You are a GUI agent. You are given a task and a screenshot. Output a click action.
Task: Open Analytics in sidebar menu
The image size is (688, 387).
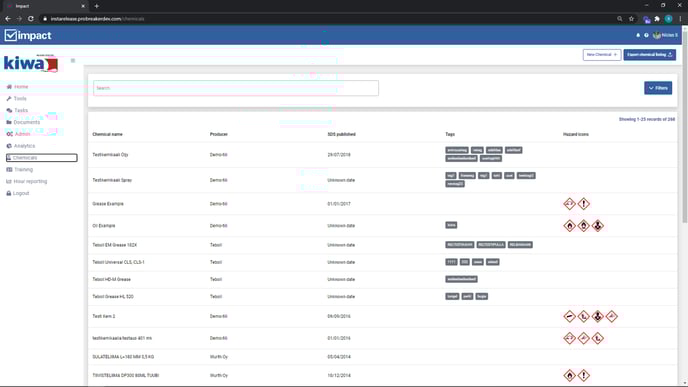point(24,146)
